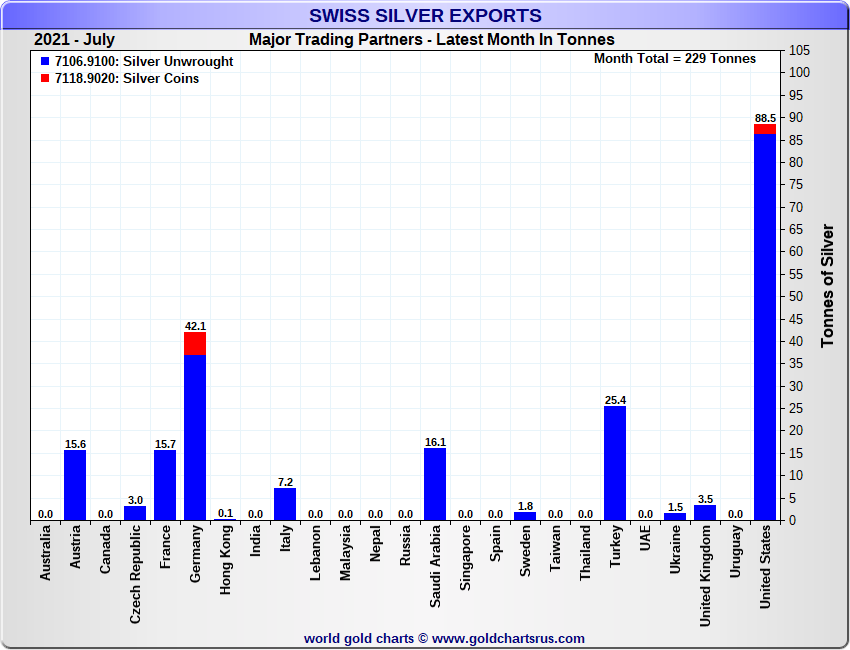Click the red segment of Germany's bar

pyautogui.click(x=195, y=343)
